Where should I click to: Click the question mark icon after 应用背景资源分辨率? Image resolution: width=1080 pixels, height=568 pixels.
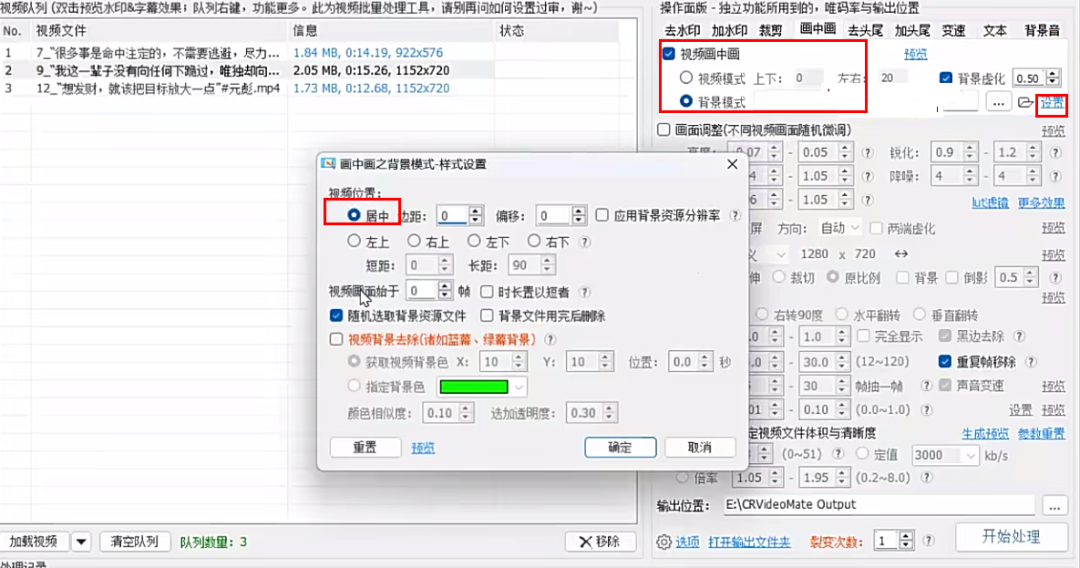(735, 215)
